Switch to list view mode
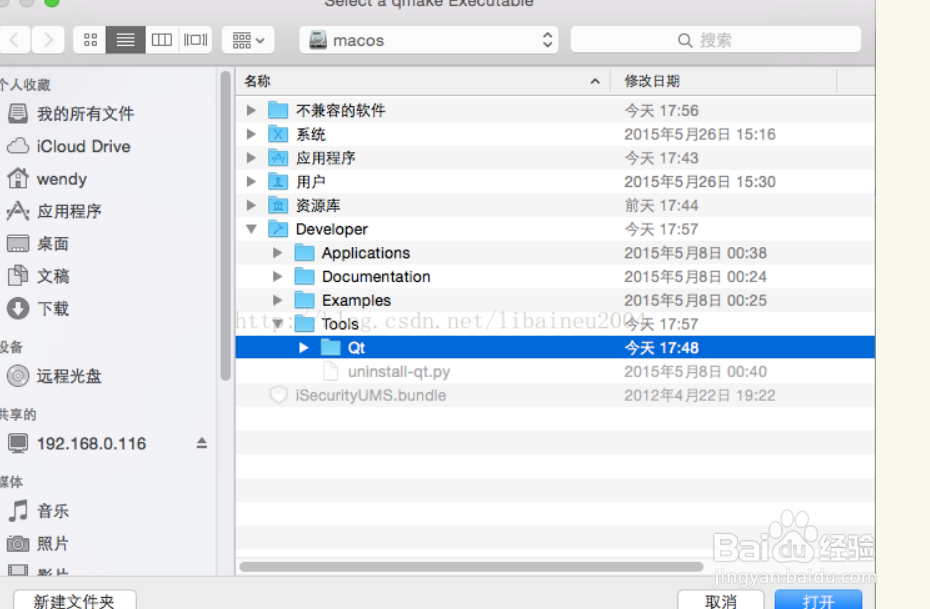Screen dimensions: 930x609 point(124,39)
